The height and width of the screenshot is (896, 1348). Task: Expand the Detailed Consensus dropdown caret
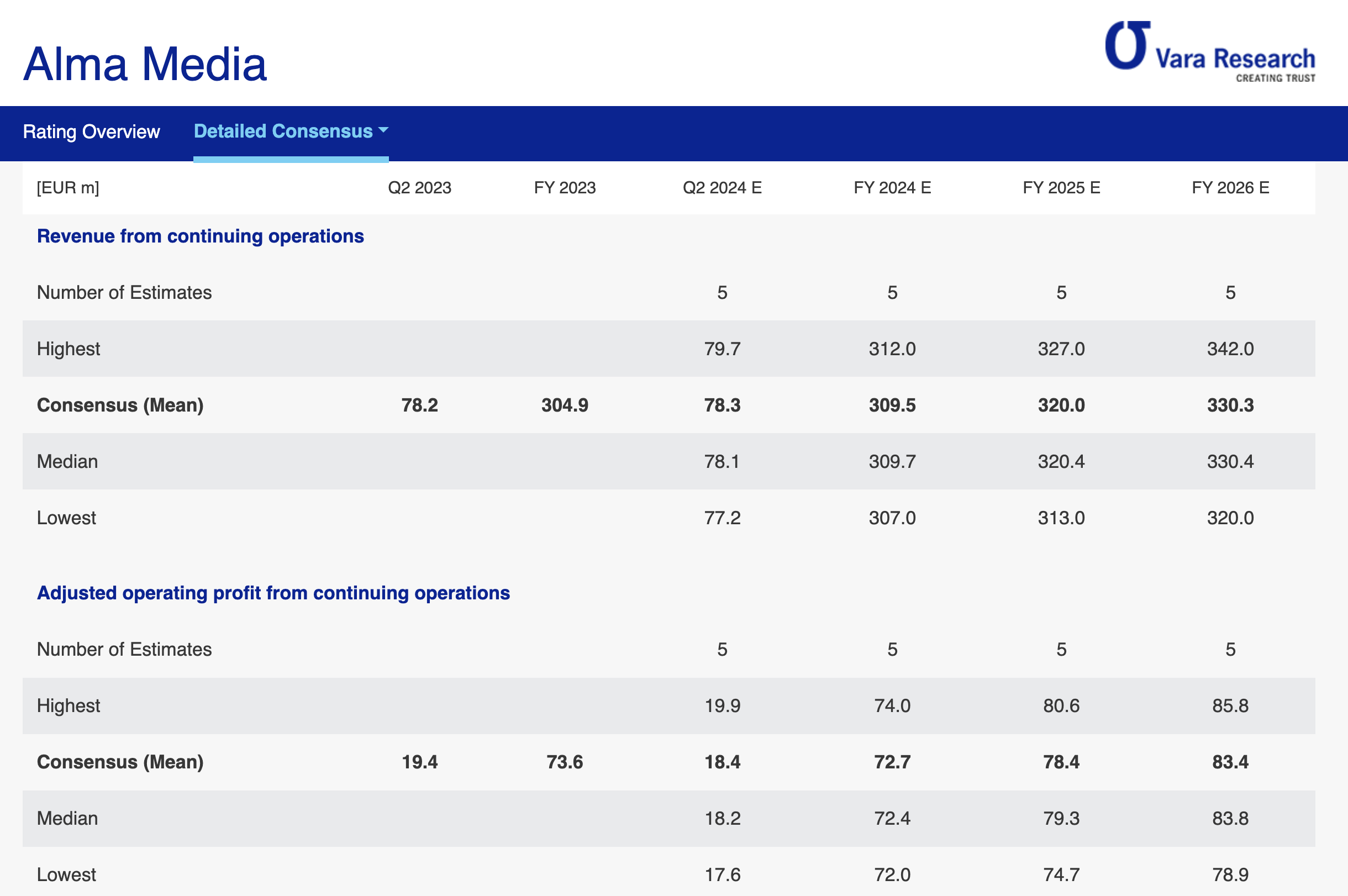tap(383, 130)
